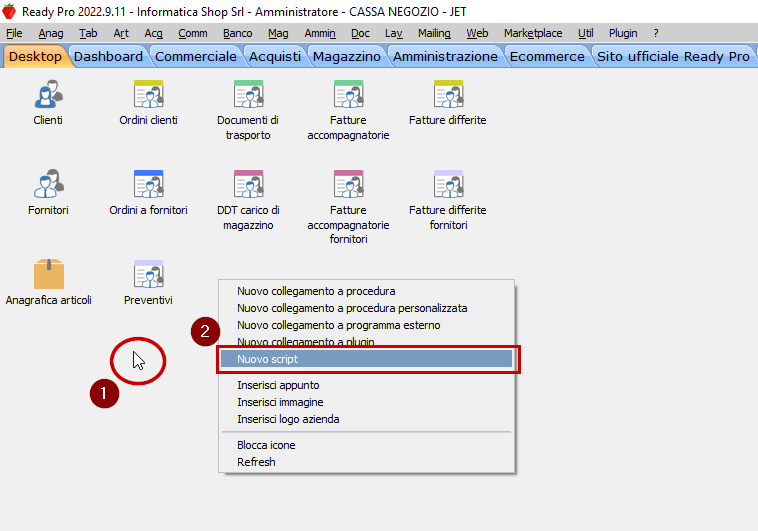758x531 pixels.
Task: Switch to the Ecommerce tab
Action: coord(547,56)
